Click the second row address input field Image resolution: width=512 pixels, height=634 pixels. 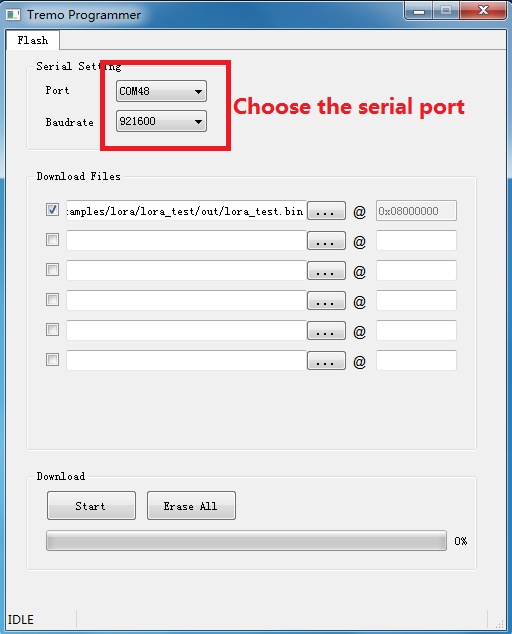pos(416,241)
